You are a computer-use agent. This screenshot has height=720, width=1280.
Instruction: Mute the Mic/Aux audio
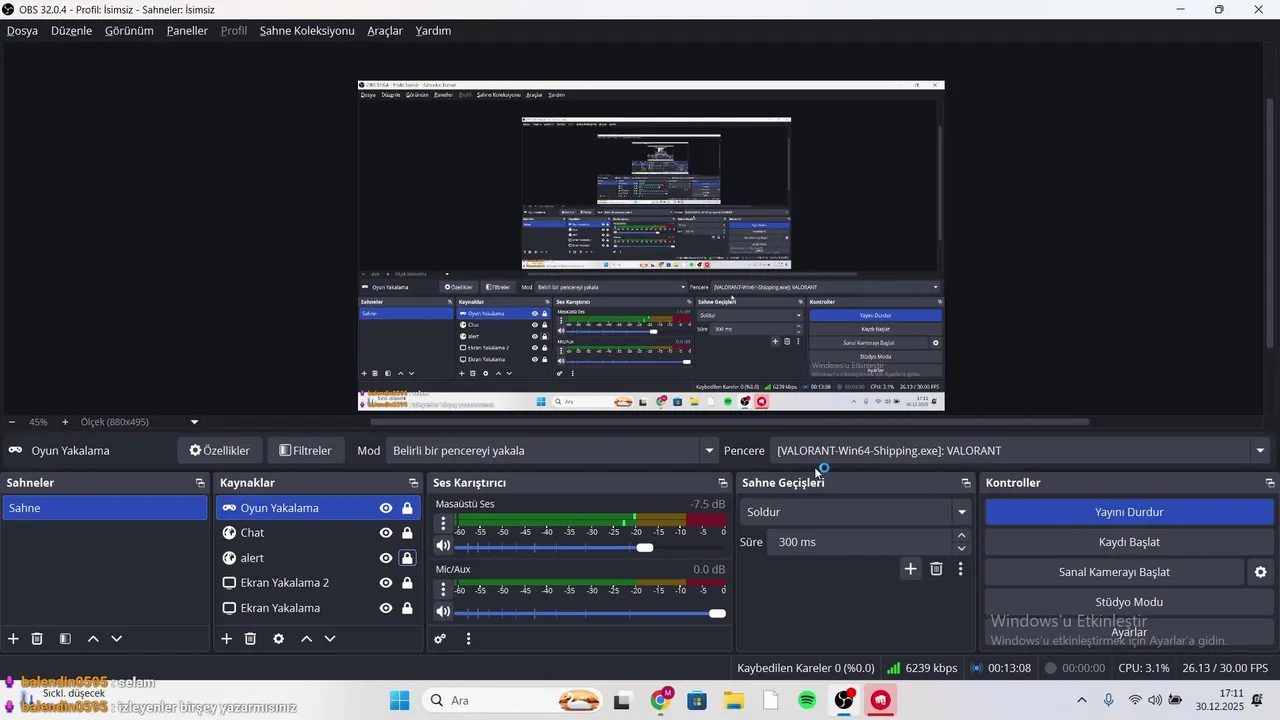(x=443, y=612)
